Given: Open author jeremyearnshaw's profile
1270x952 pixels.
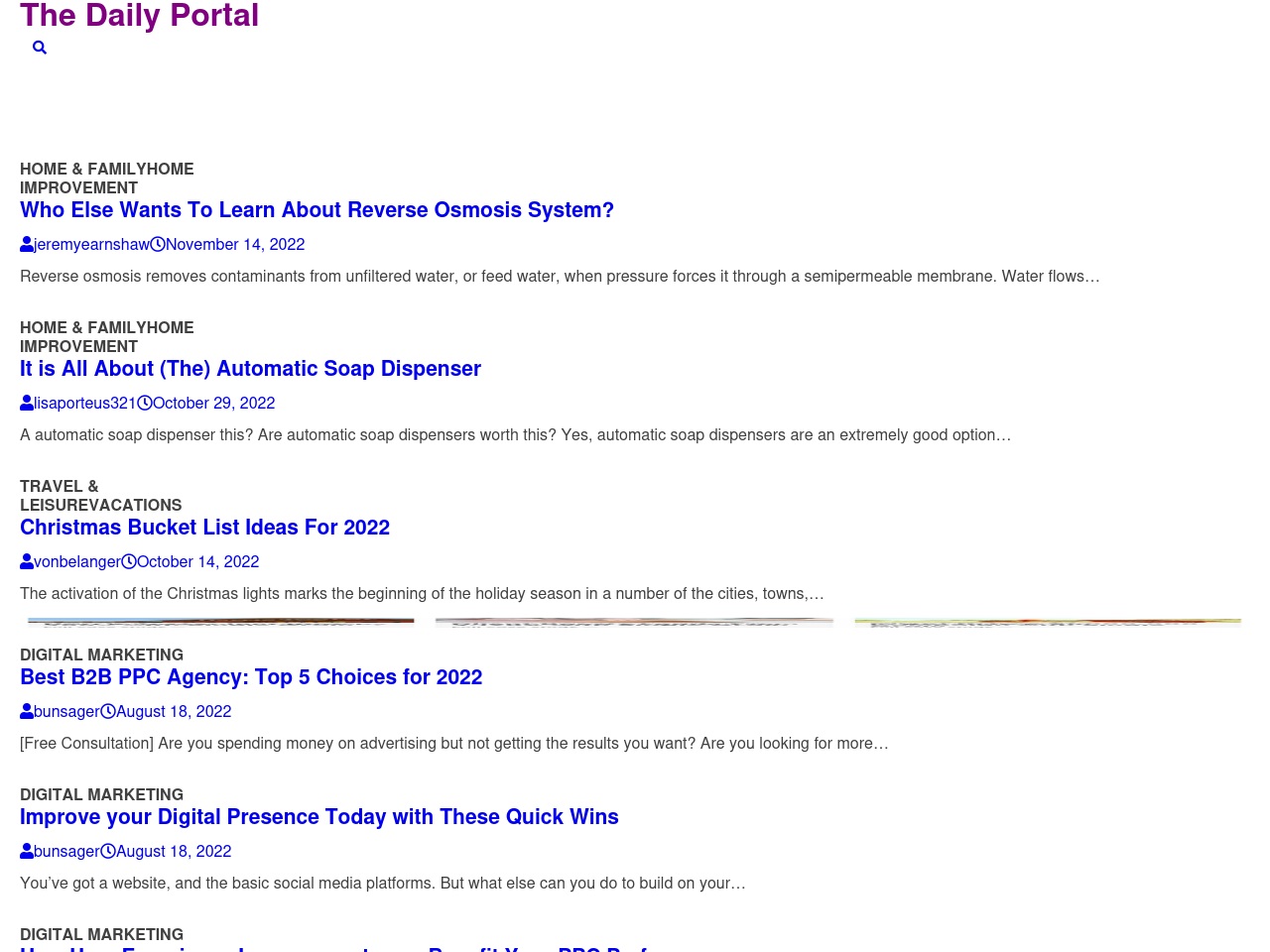Looking at the screenshot, I should coord(91,244).
